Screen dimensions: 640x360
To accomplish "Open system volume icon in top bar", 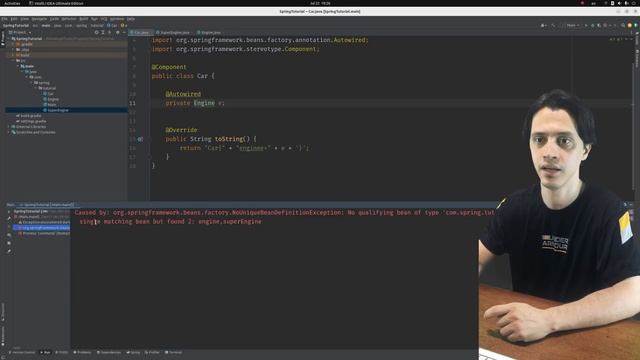I will 619,3.
